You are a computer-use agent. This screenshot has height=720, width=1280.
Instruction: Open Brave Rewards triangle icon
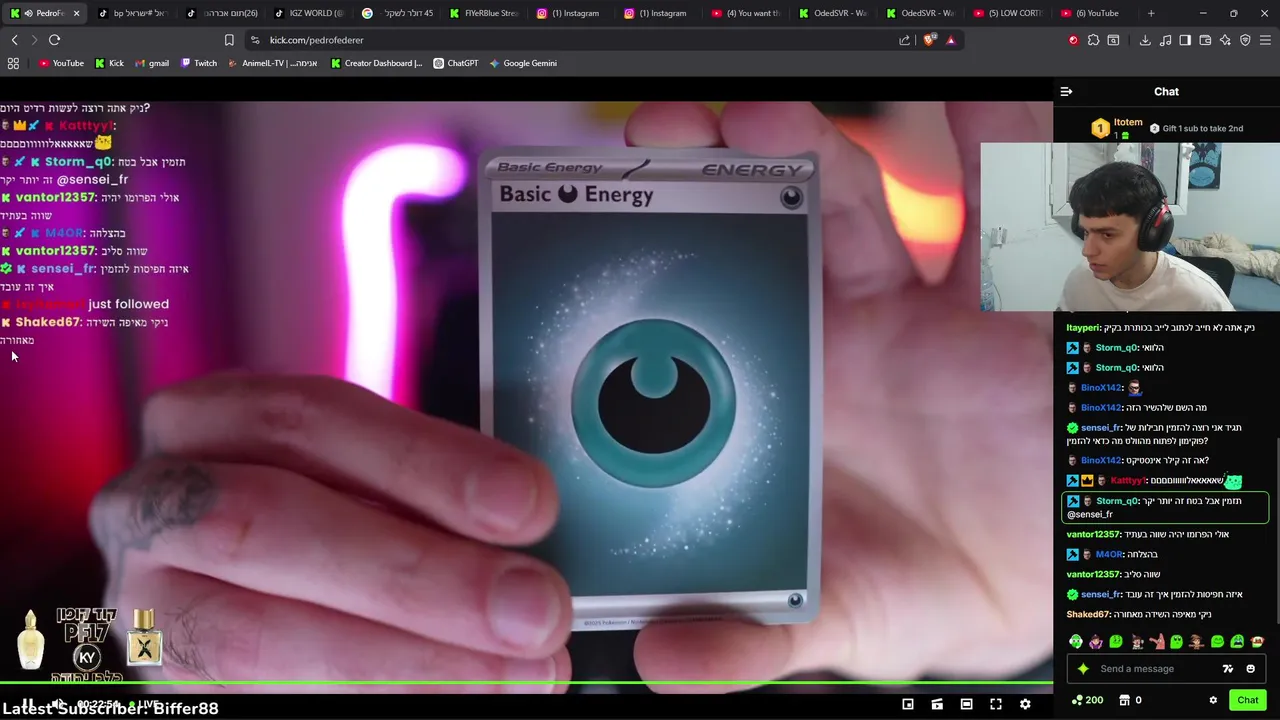pos(950,40)
